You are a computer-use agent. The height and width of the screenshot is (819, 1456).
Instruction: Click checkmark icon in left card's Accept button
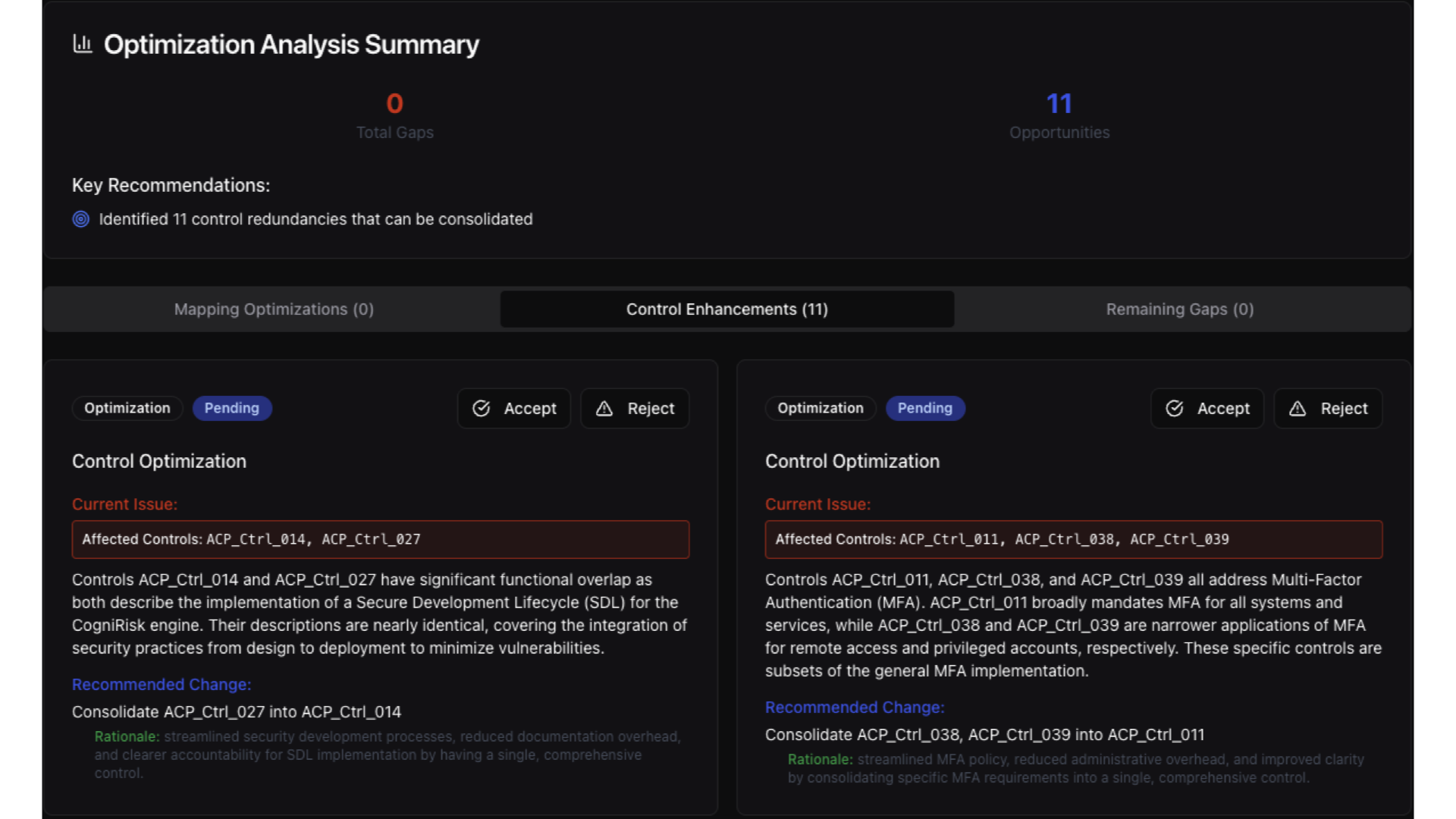(x=482, y=409)
